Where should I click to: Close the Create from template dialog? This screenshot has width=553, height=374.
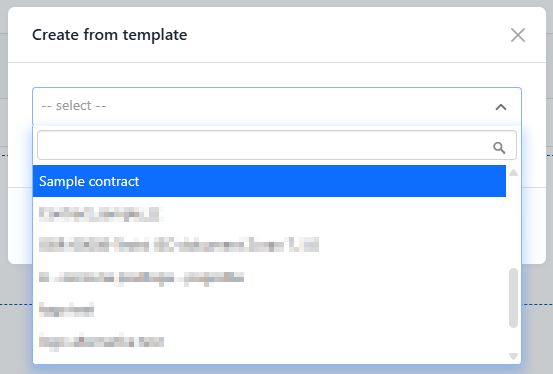click(x=518, y=35)
